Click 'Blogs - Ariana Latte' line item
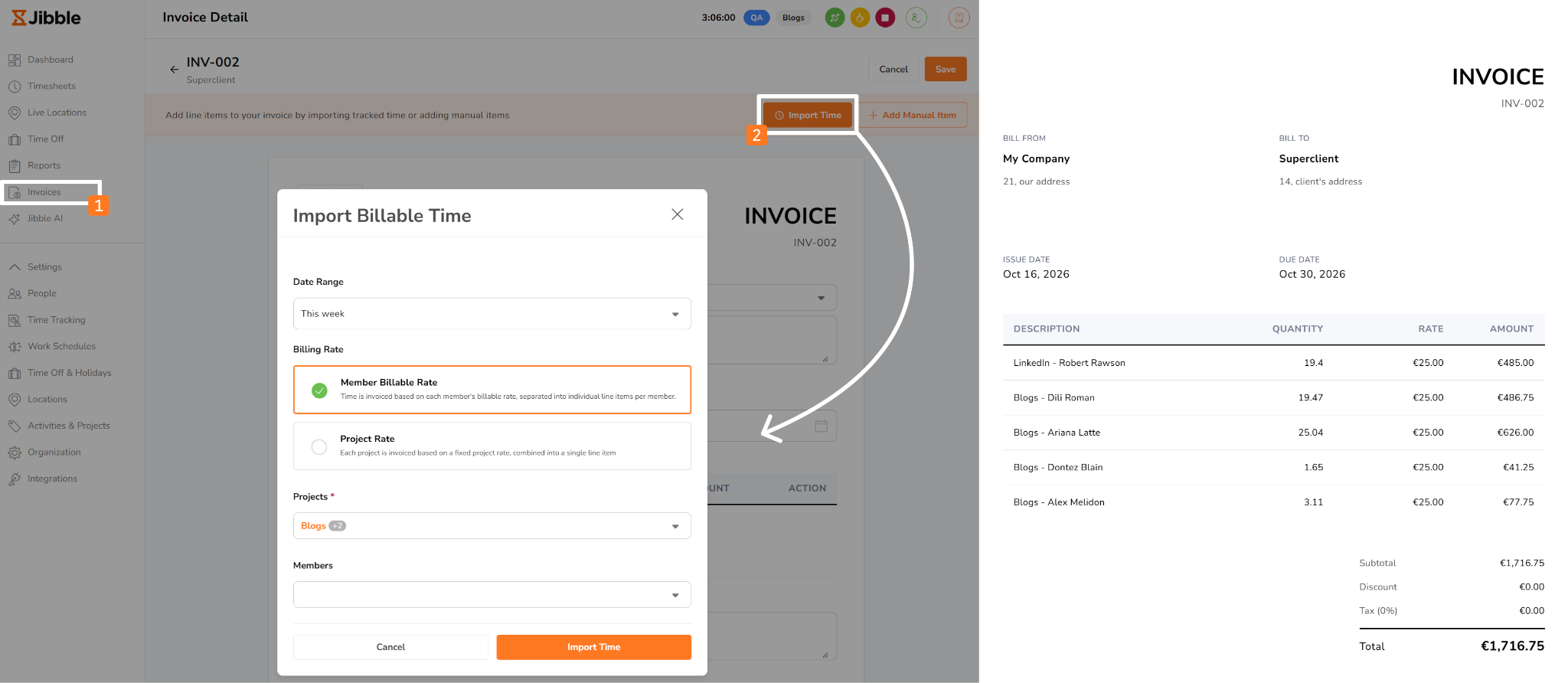 1057,433
